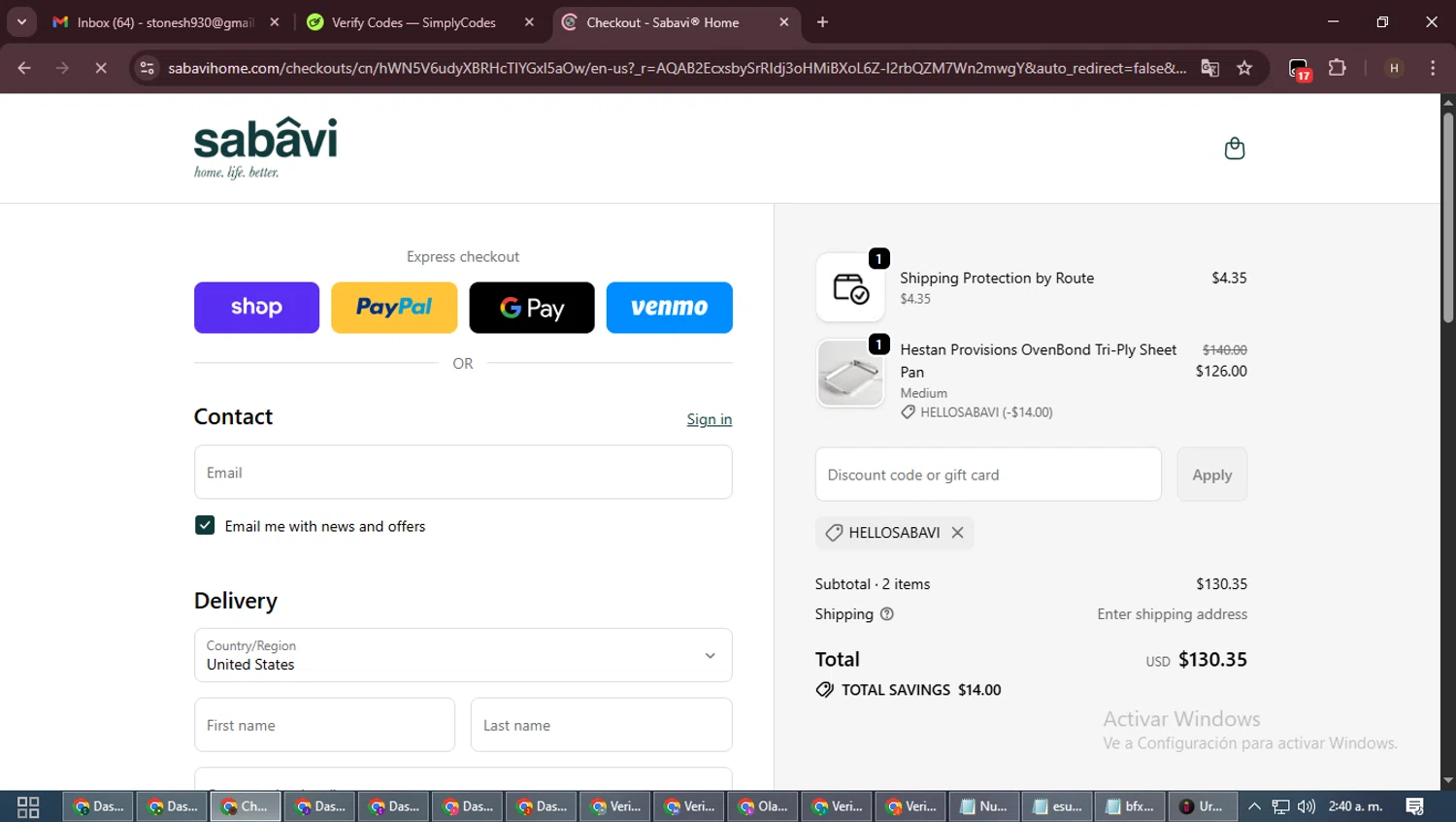Click the Total Savings tag icon
Image resolution: width=1456 pixels, height=822 pixels.
point(825,690)
